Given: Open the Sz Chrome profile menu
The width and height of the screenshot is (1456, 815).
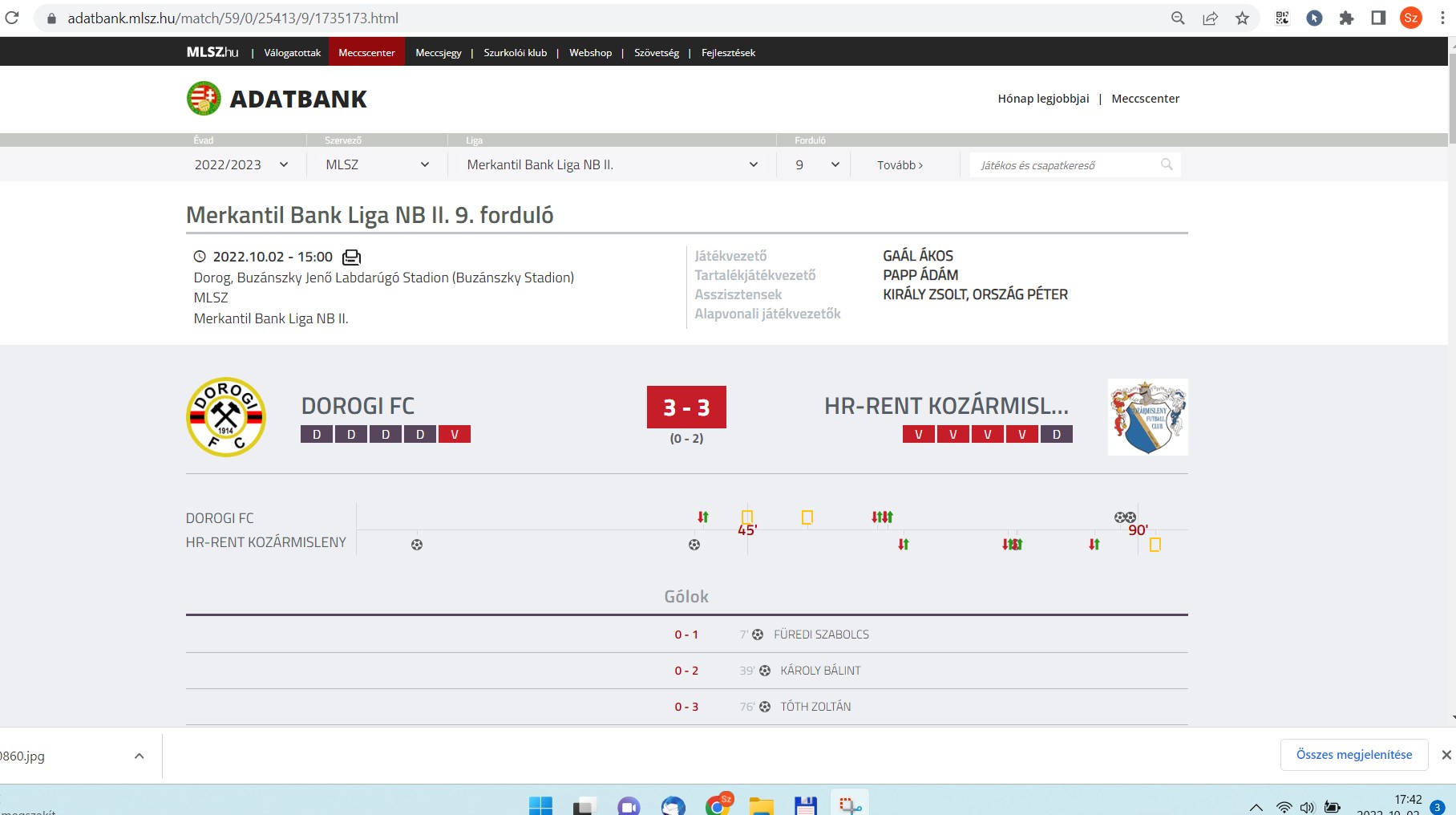Looking at the screenshot, I should tap(1411, 18).
